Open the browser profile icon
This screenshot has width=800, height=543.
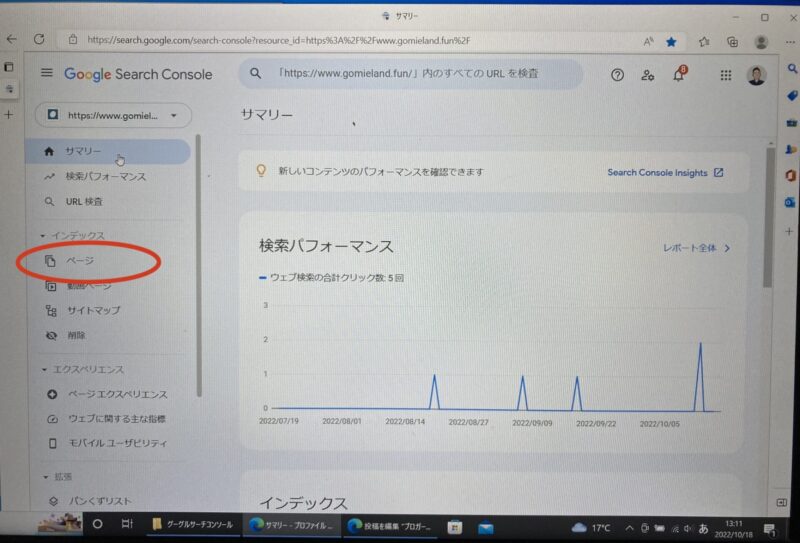tap(761, 42)
